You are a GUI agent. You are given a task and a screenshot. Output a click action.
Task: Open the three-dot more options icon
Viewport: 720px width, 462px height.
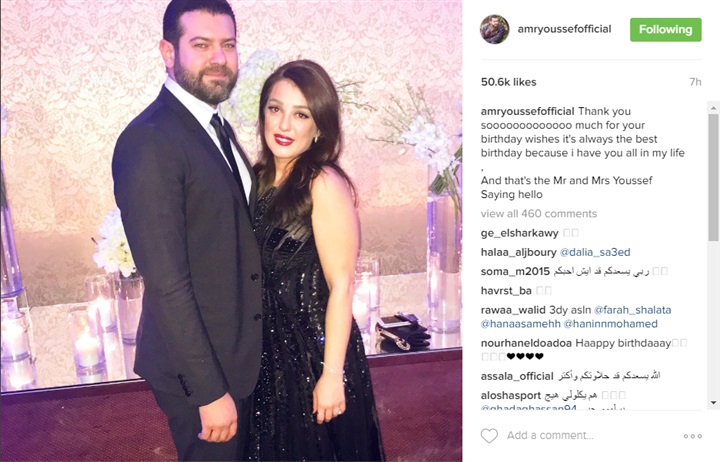pos(692,436)
